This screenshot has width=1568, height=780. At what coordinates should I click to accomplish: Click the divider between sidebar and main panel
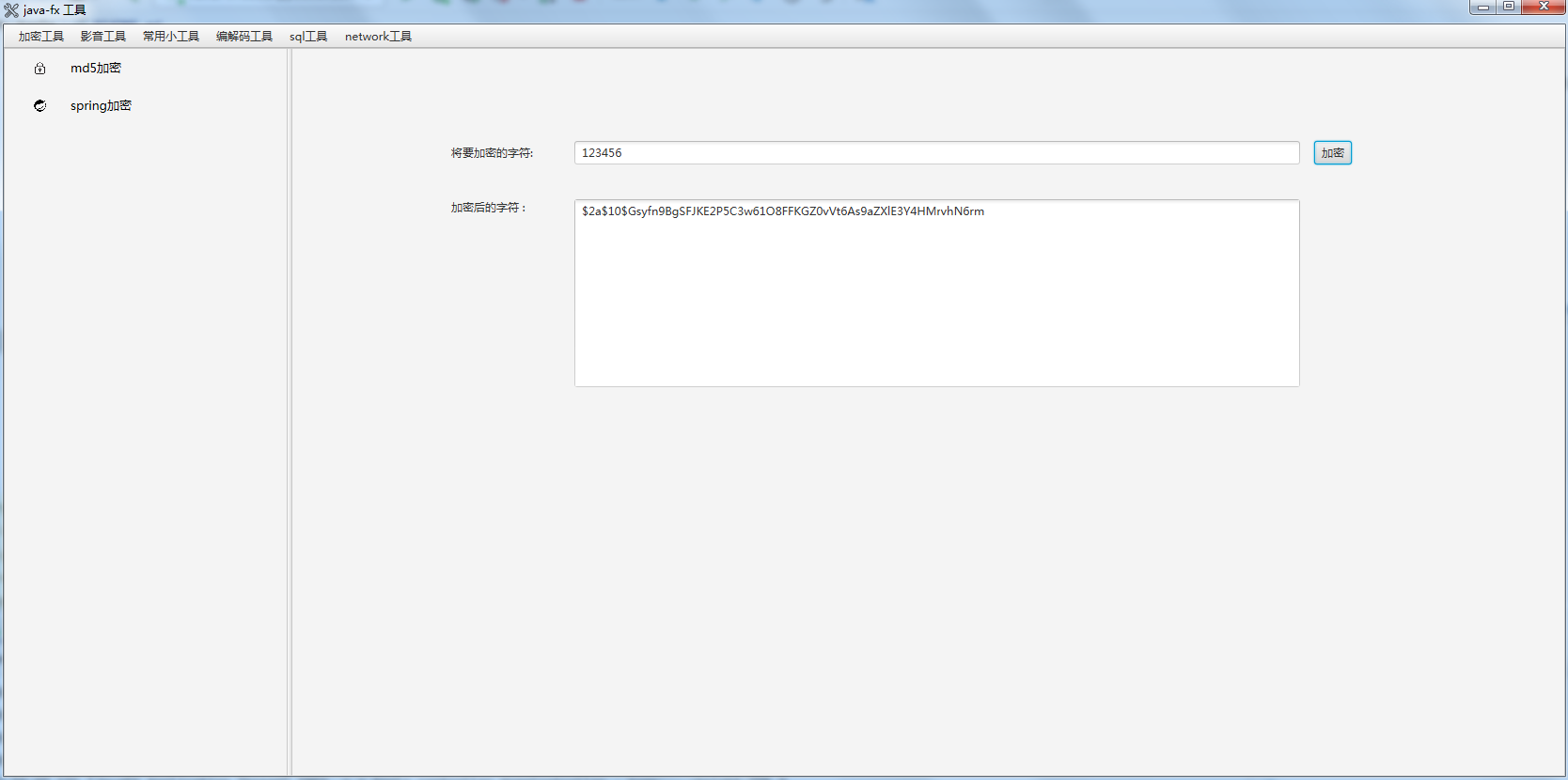point(290,413)
